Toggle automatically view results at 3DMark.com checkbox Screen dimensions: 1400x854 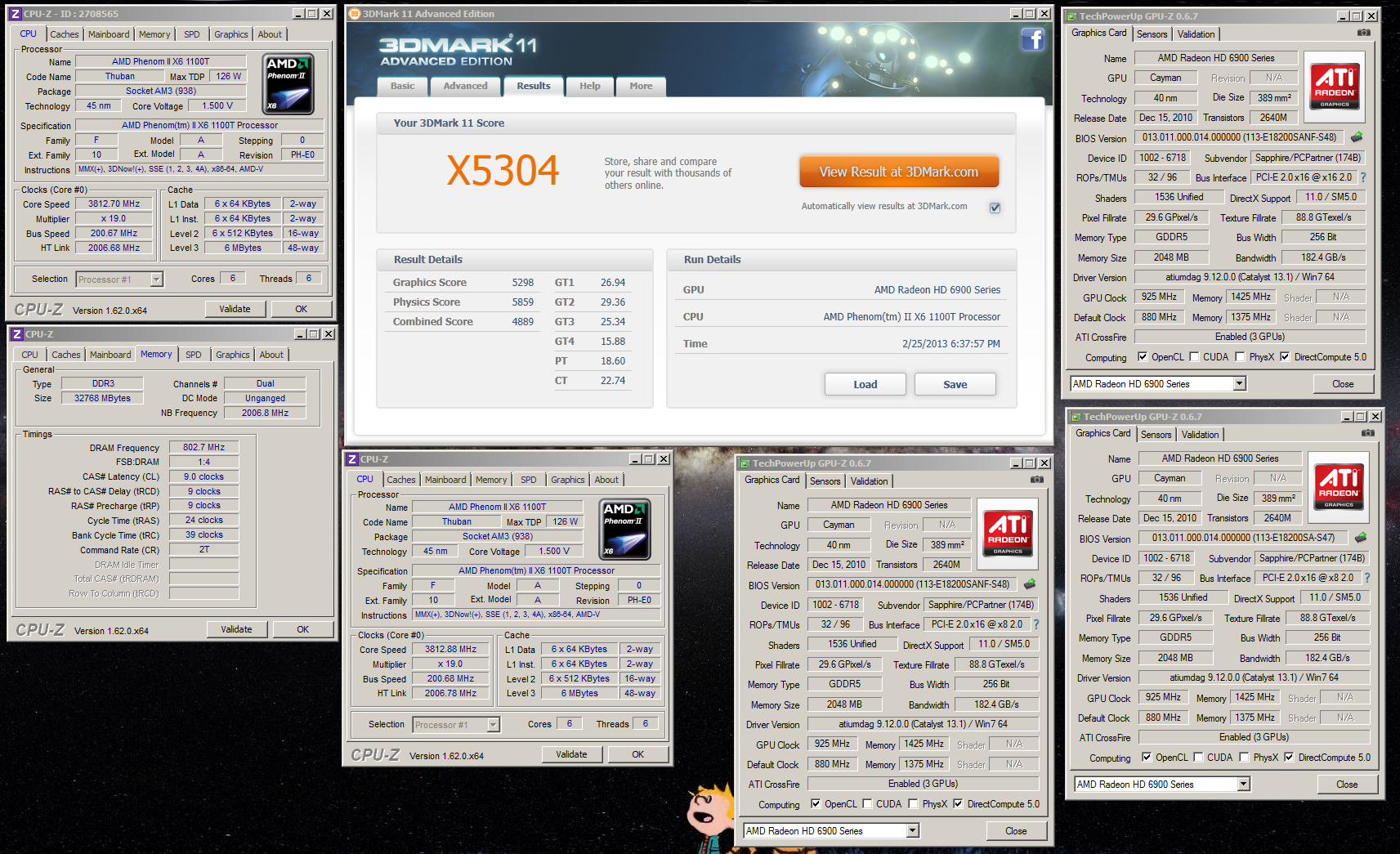coord(995,208)
